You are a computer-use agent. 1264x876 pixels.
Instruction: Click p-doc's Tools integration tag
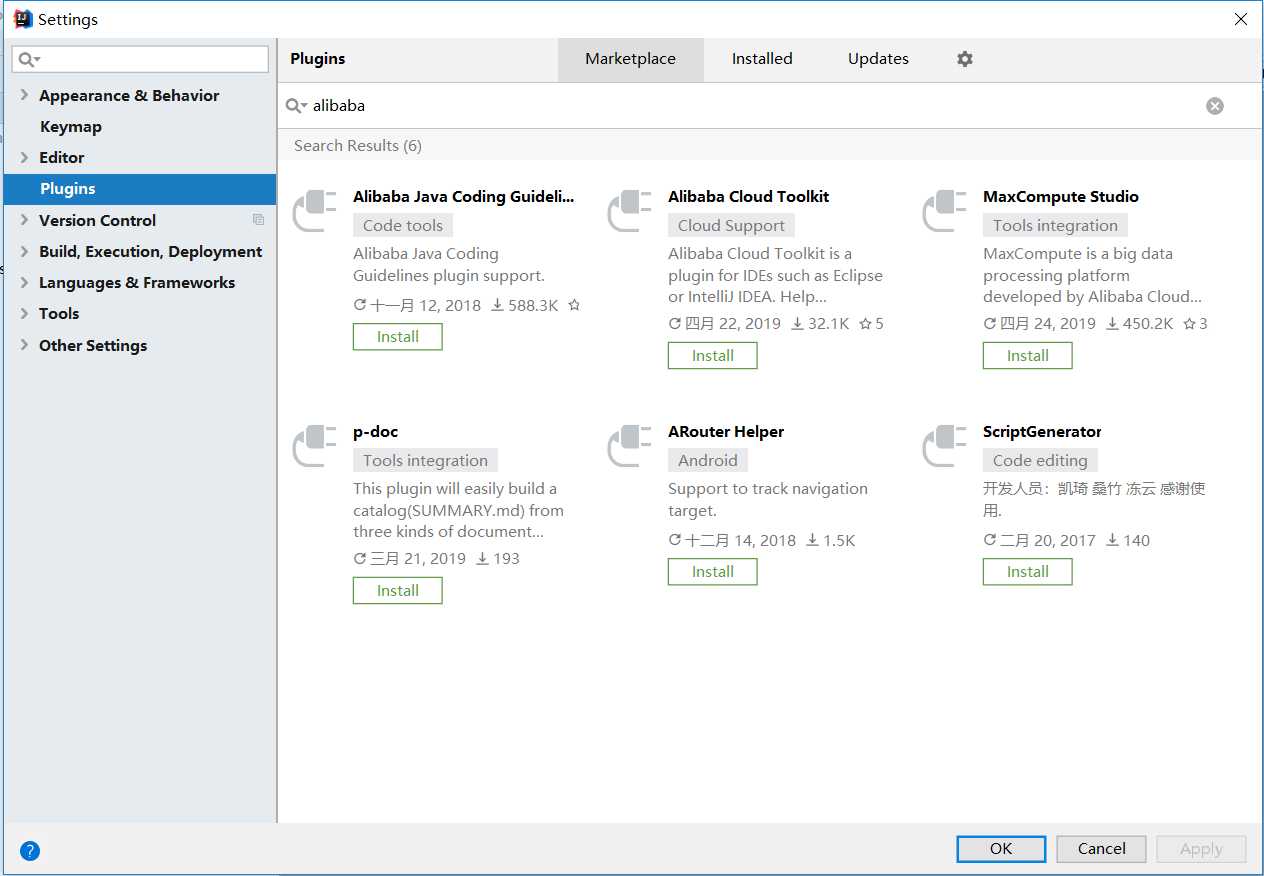[425, 461]
